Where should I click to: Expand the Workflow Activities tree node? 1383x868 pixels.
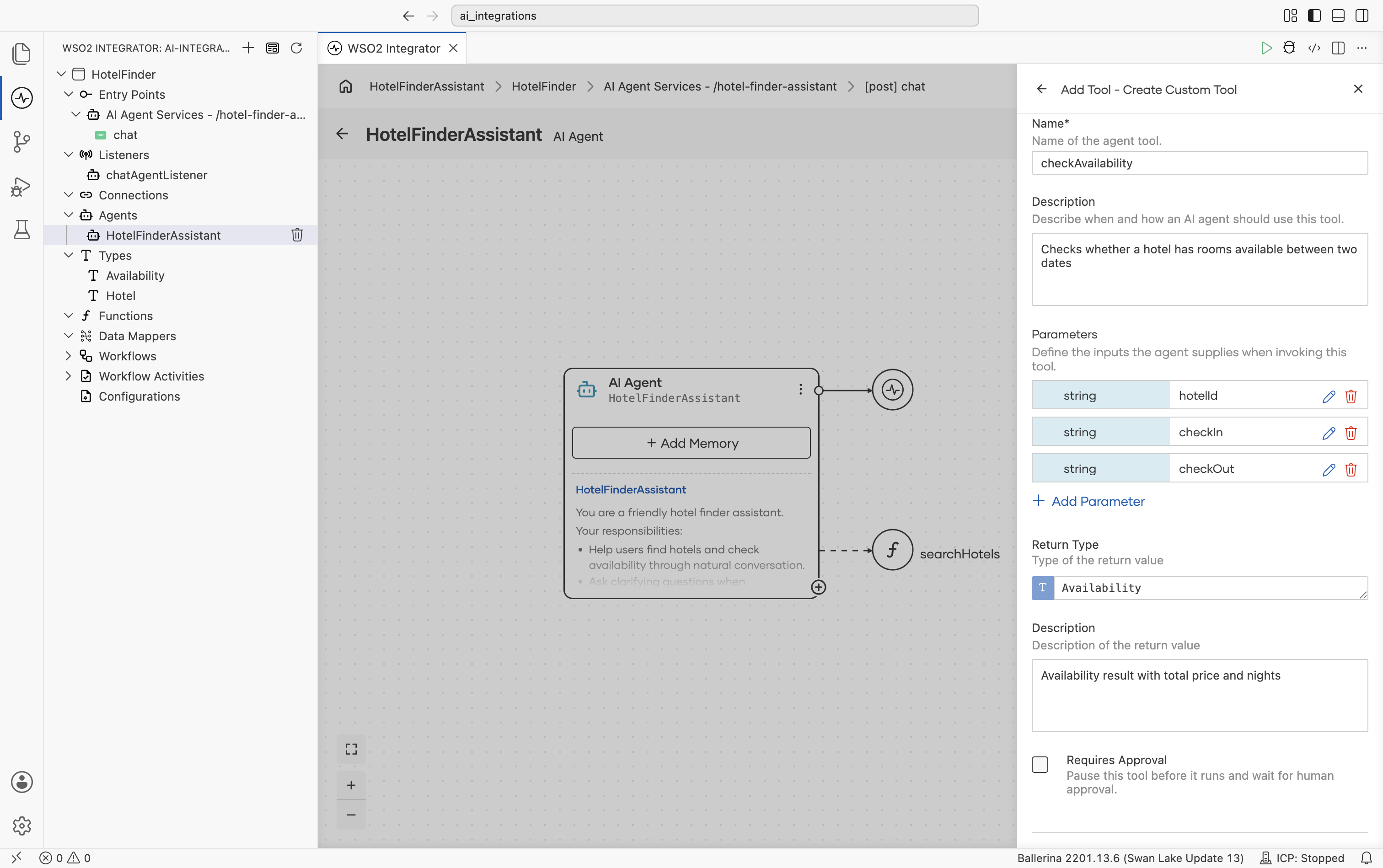click(68, 376)
